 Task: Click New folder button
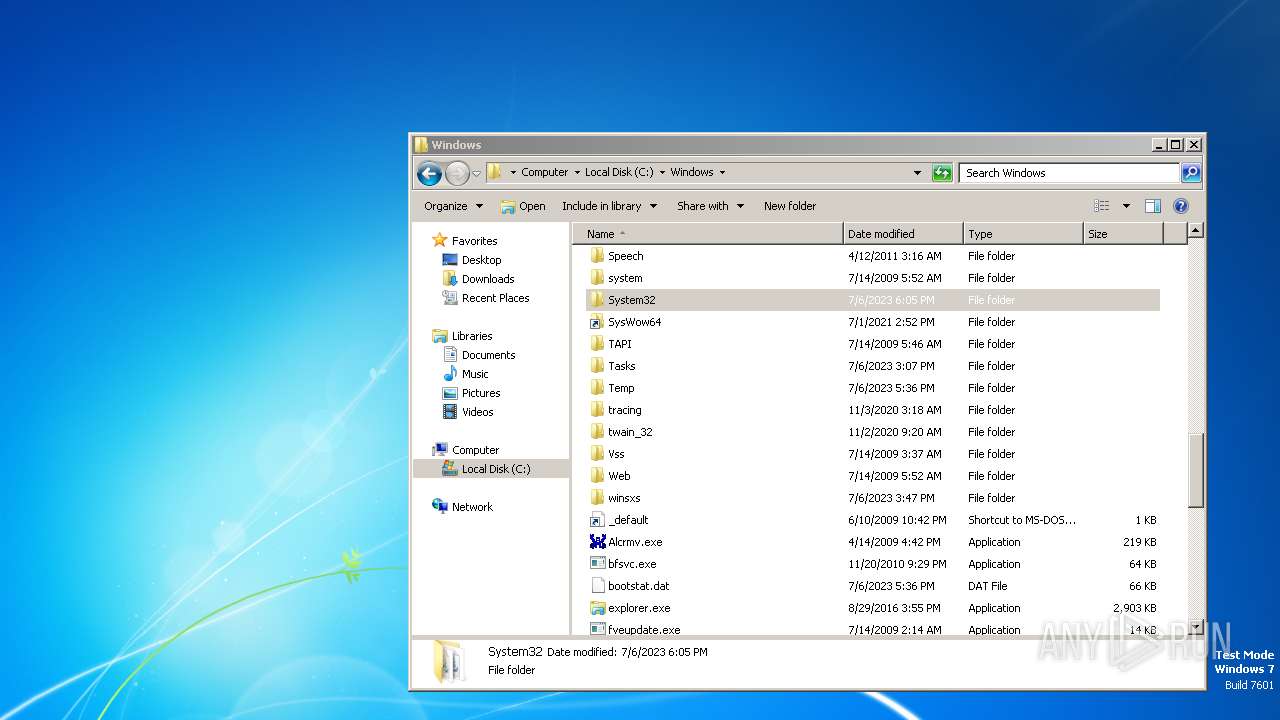pyautogui.click(x=790, y=206)
